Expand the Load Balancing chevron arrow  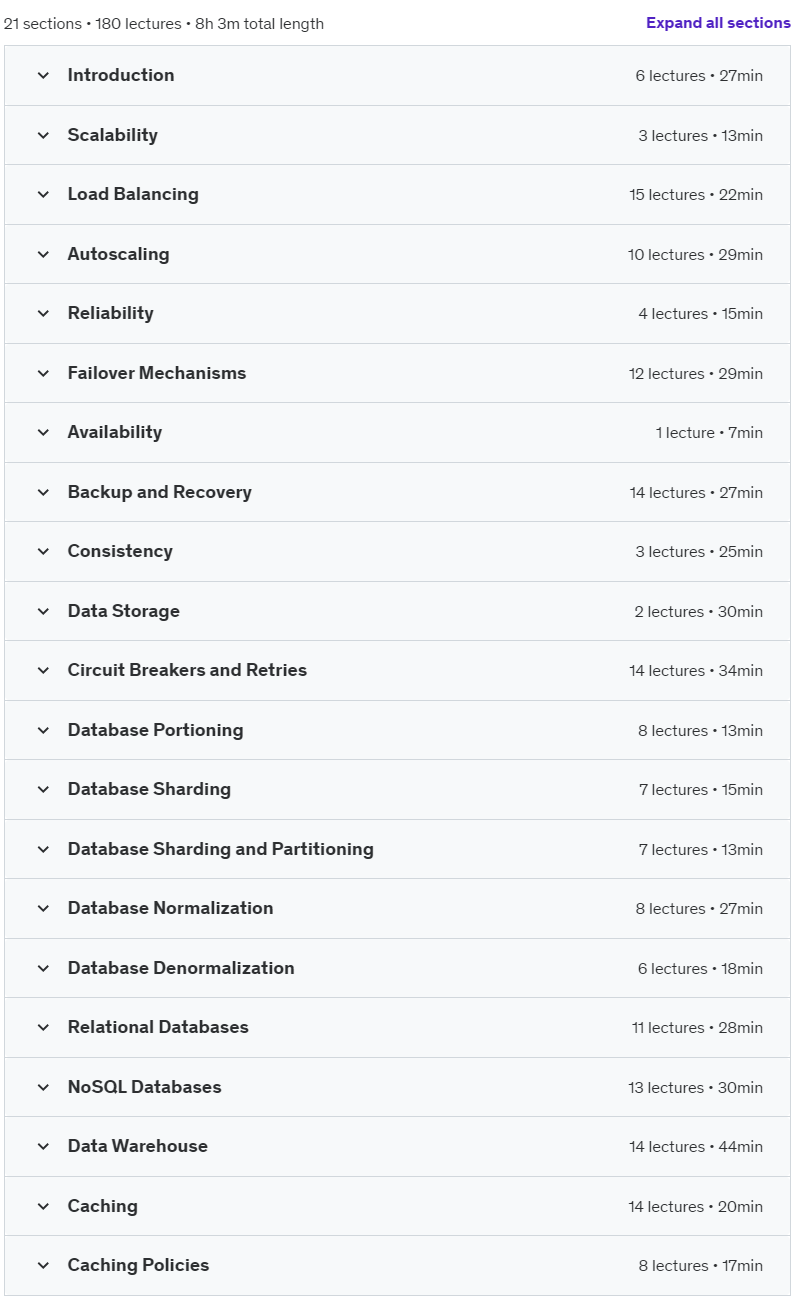click(x=43, y=194)
